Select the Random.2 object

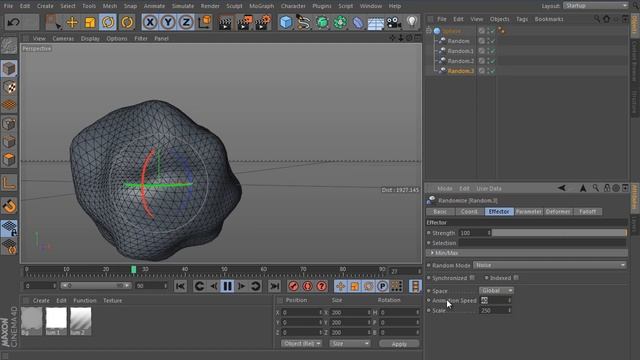pos(460,61)
